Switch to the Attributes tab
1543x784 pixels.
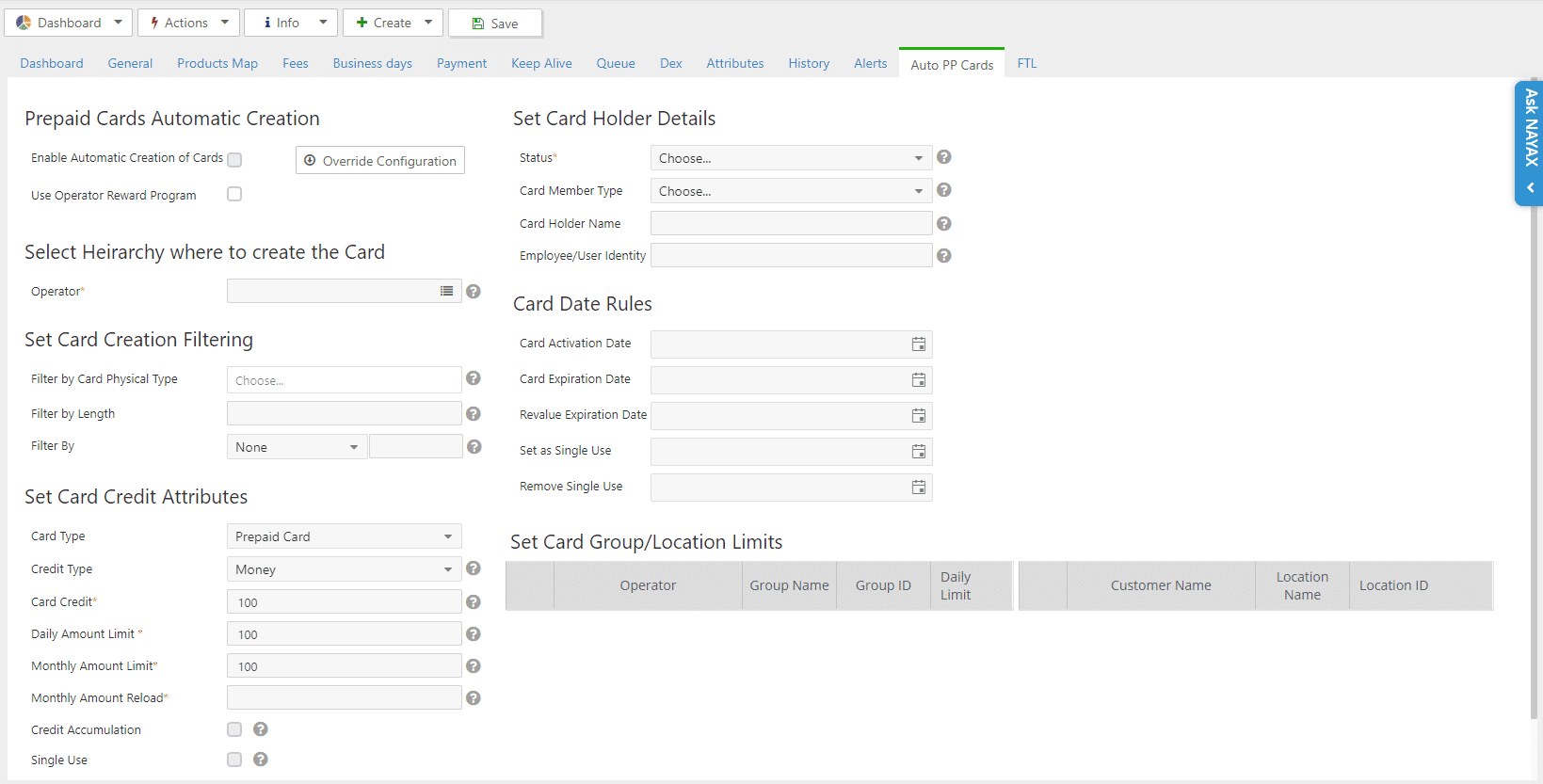735,63
